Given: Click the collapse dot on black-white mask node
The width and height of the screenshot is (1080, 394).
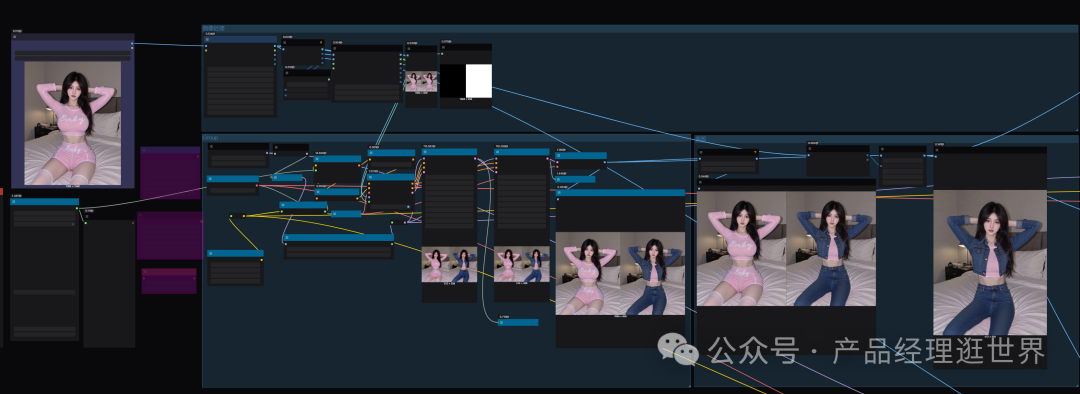Looking at the screenshot, I should pos(444,48).
